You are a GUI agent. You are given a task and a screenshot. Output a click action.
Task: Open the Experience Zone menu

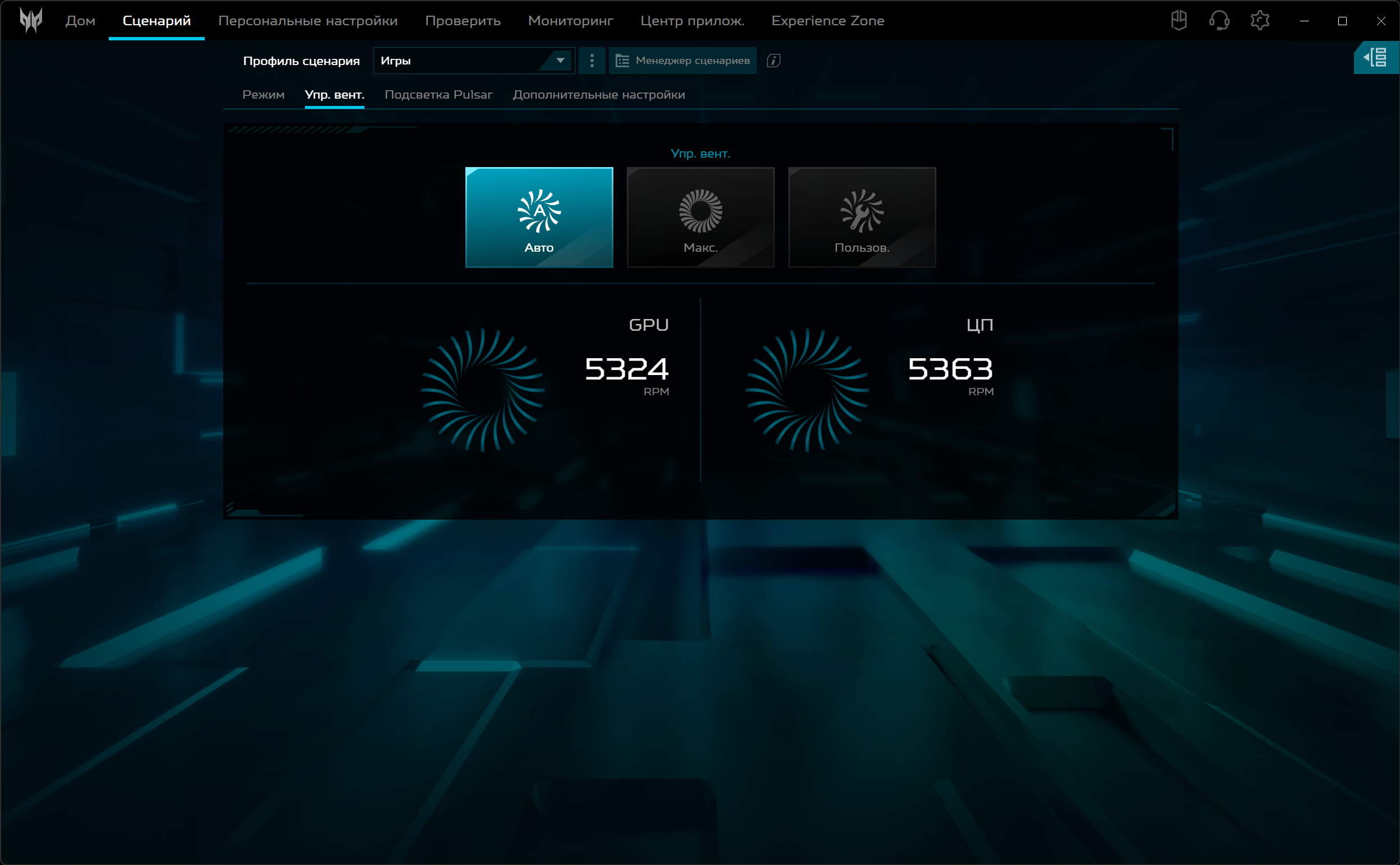pos(828,21)
